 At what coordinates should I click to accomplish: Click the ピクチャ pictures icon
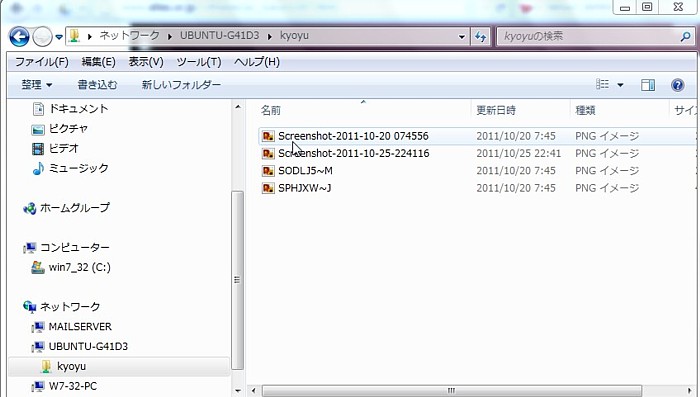click(38, 129)
